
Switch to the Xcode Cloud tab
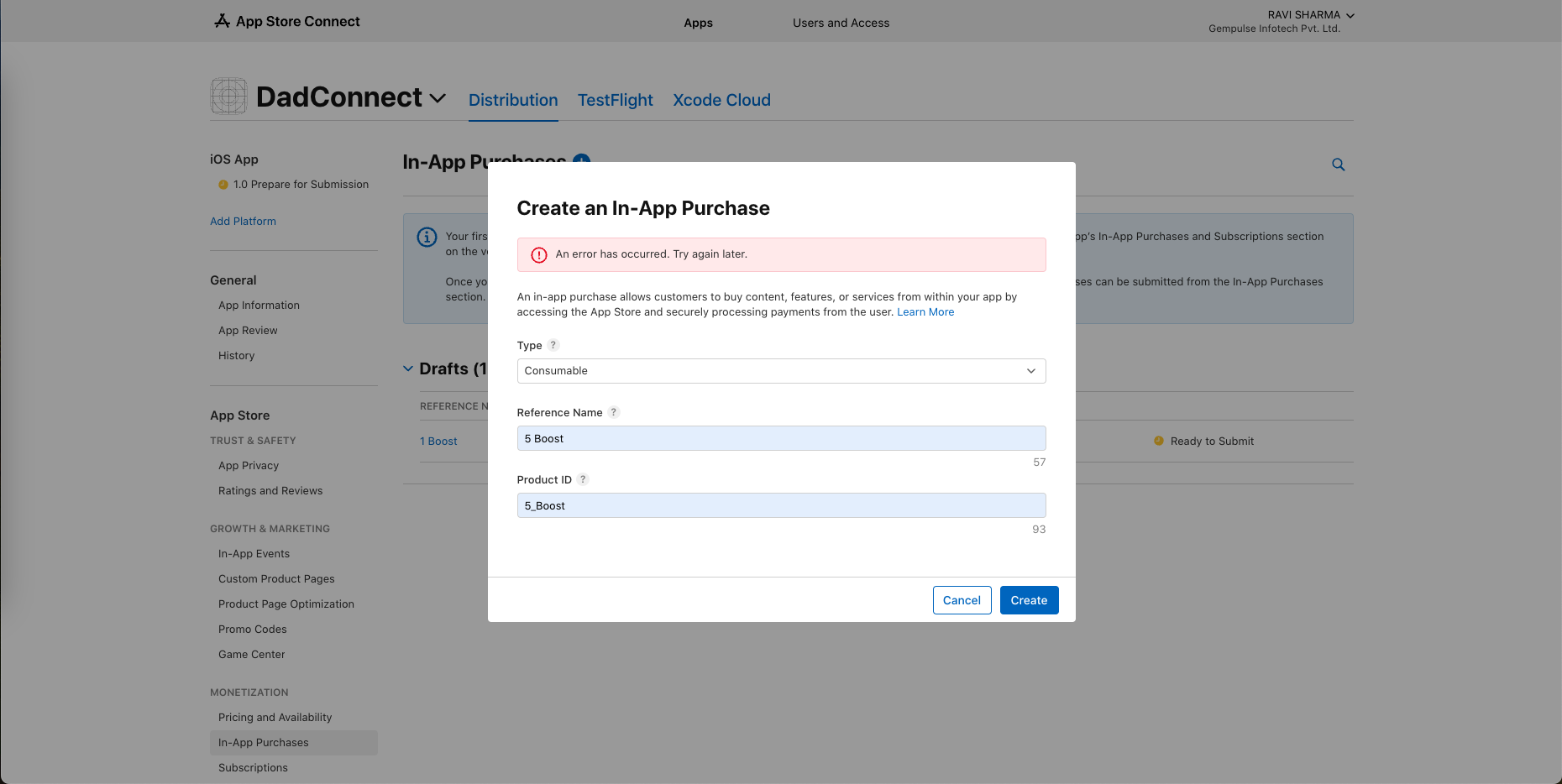[721, 100]
